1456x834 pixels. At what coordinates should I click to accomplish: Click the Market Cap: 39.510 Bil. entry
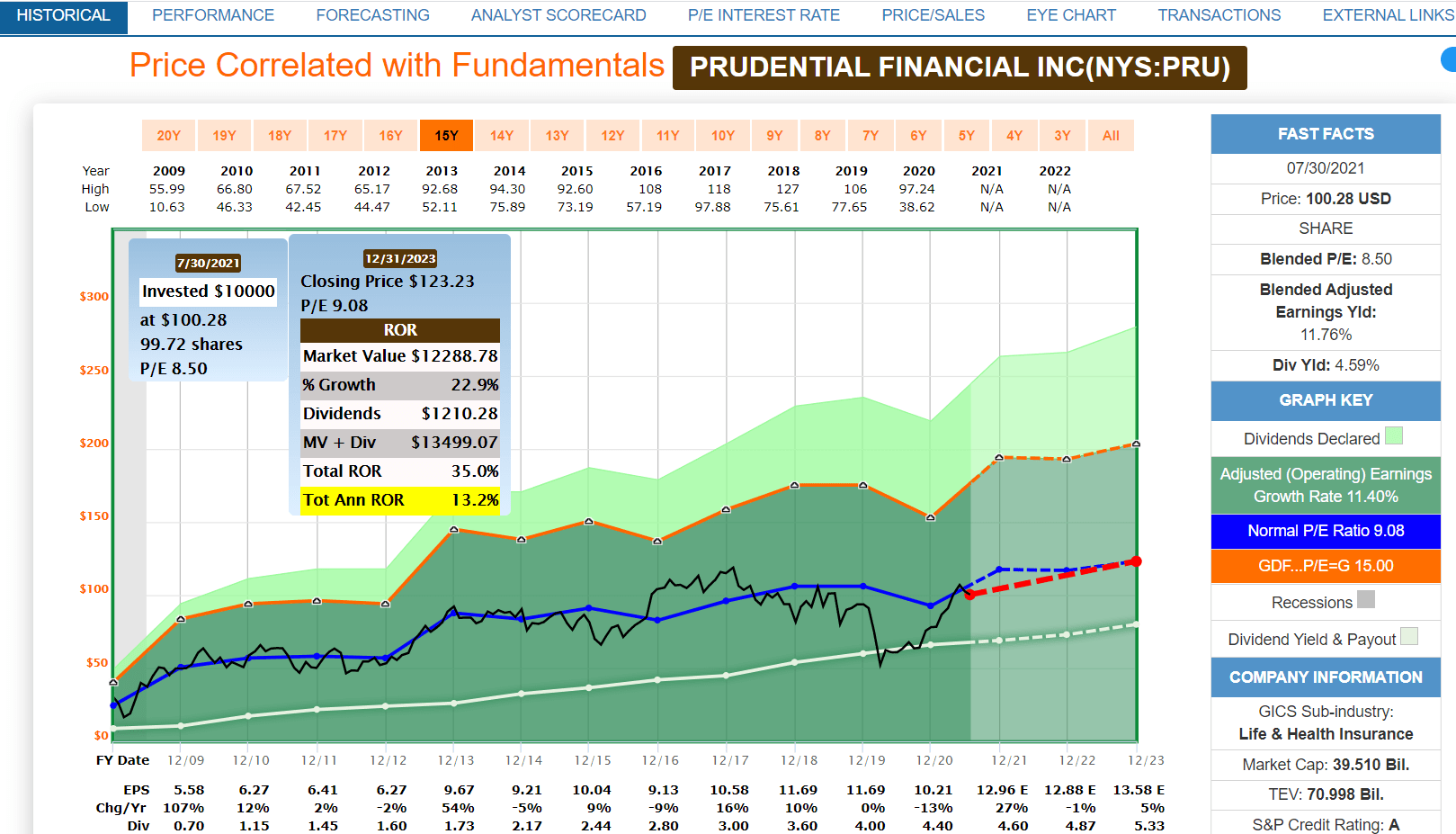[1326, 765]
